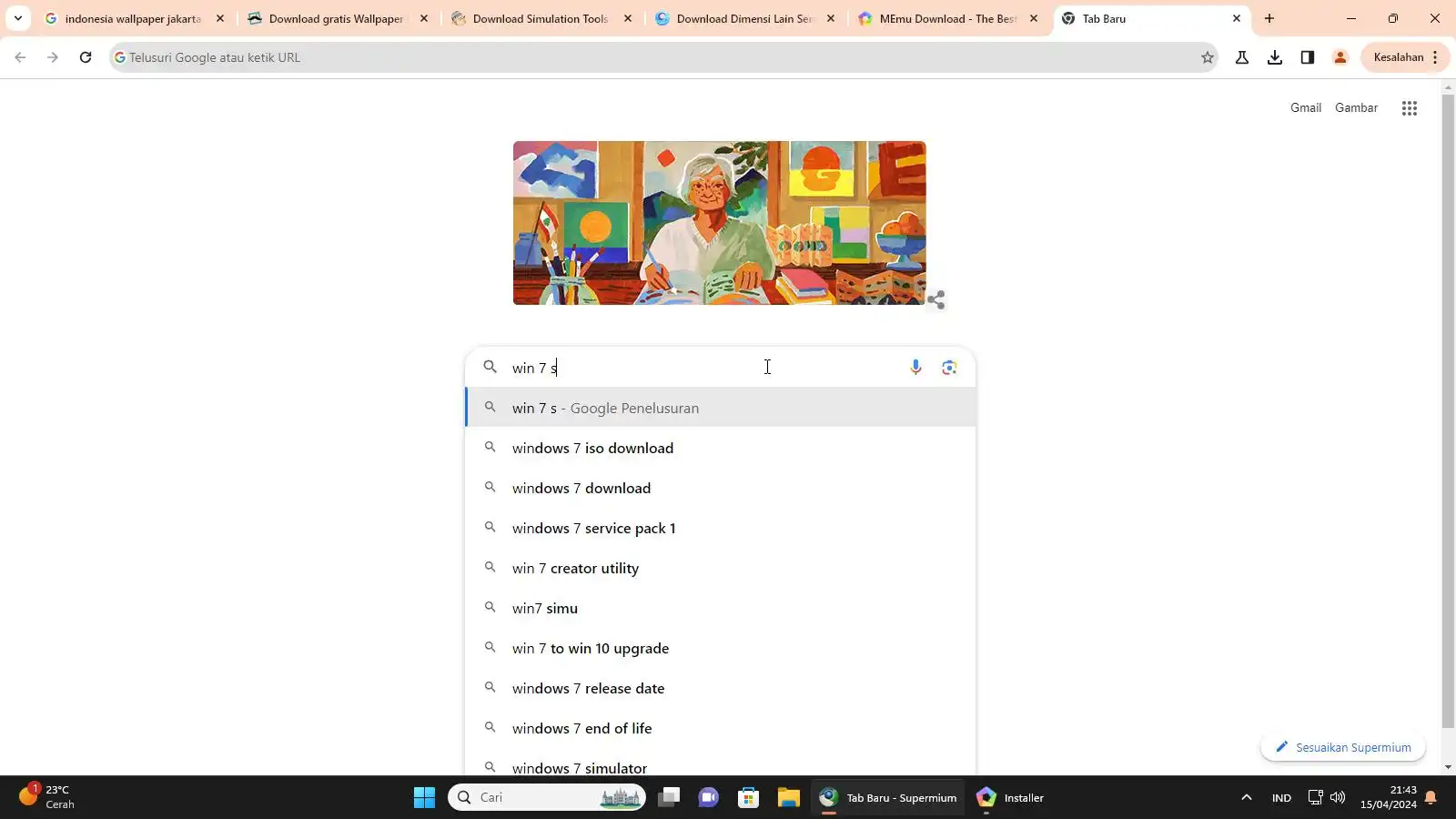This screenshot has width=1456, height=819.
Task: Toggle the side panel icon
Action: pos(1308,57)
